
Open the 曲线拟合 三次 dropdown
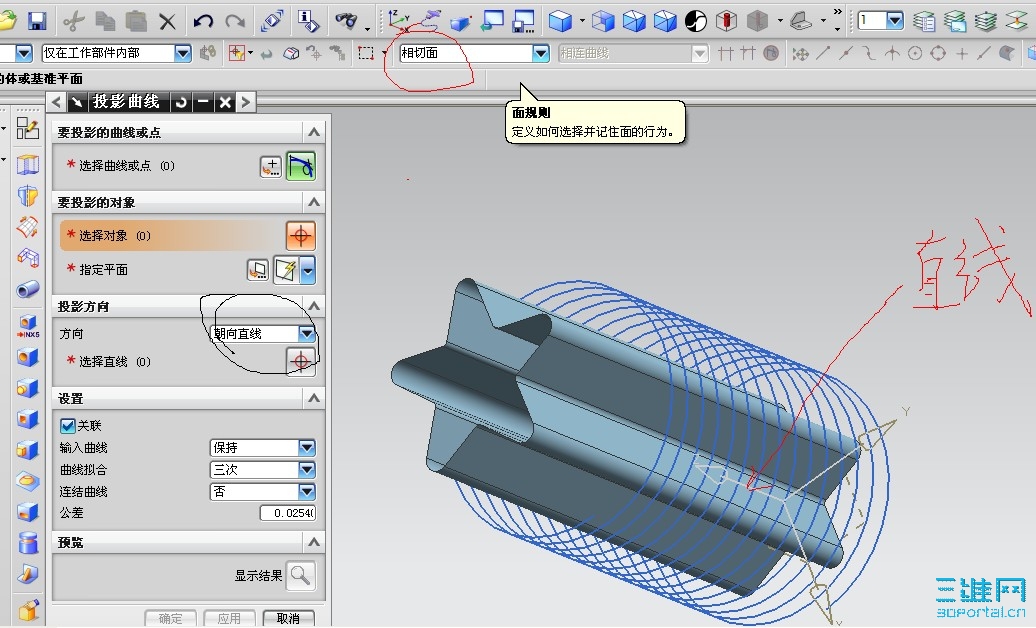coord(307,469)
